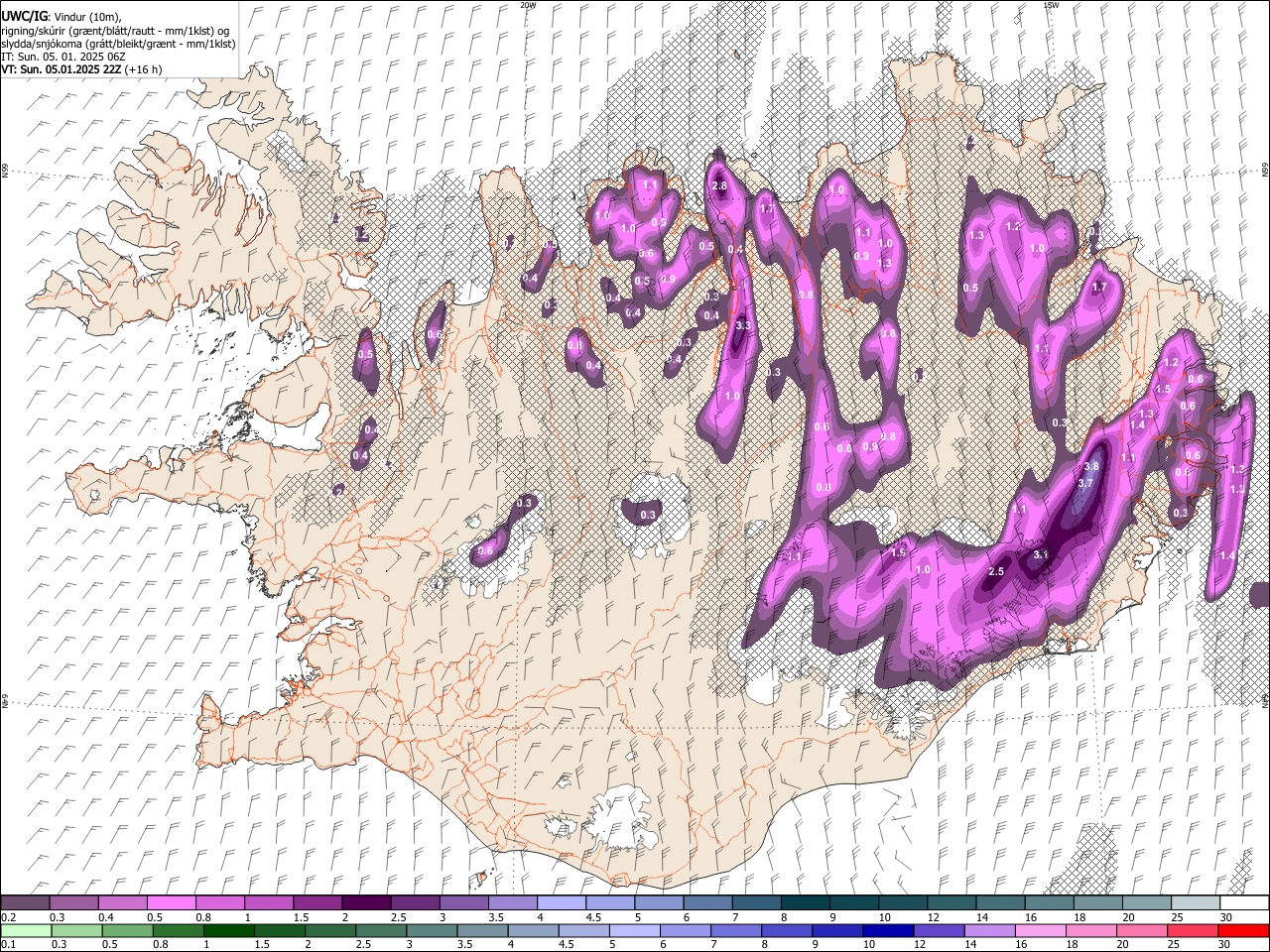Viewport: 1270px width, 952px height.
Task: Select the darkest green rain swatch labeled 1
Action: (x=228, y=930)
